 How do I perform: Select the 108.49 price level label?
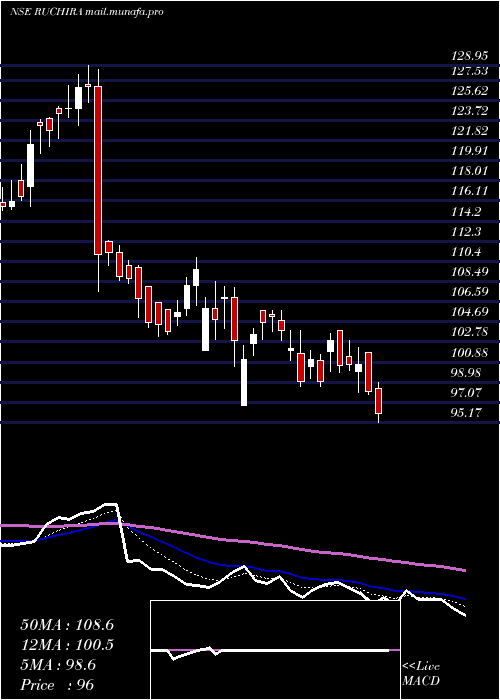470,272
